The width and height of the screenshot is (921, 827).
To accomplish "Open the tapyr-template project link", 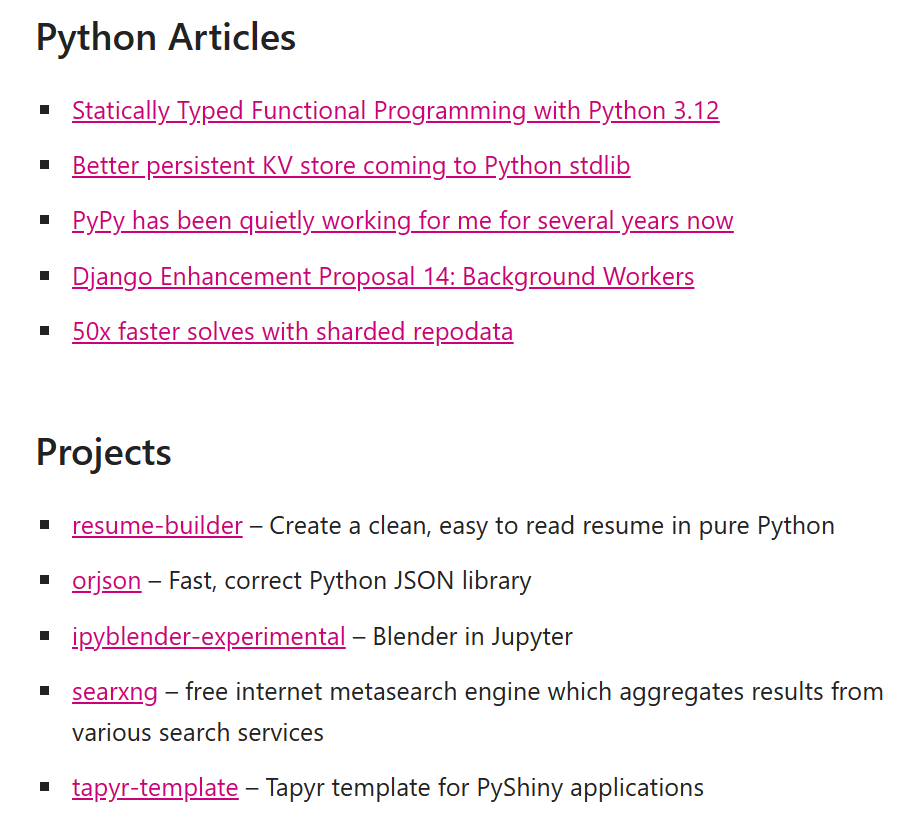I will [x=155, y=788].
